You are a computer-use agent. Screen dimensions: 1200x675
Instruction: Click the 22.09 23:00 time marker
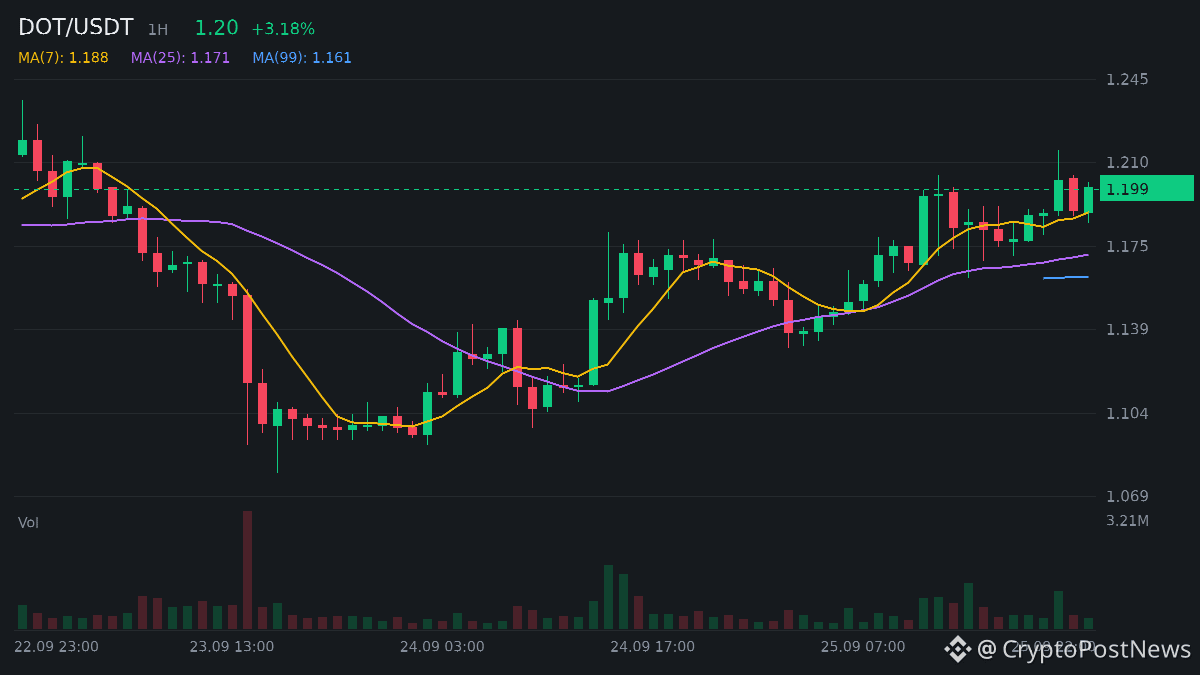coord(57,647)
